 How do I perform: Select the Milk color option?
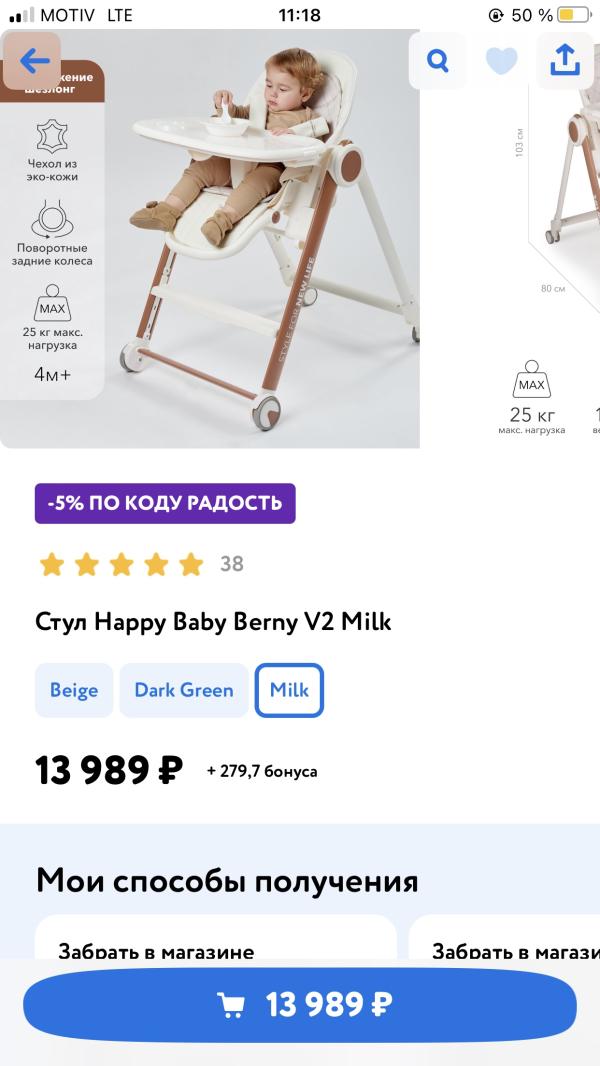coord(289,690)
